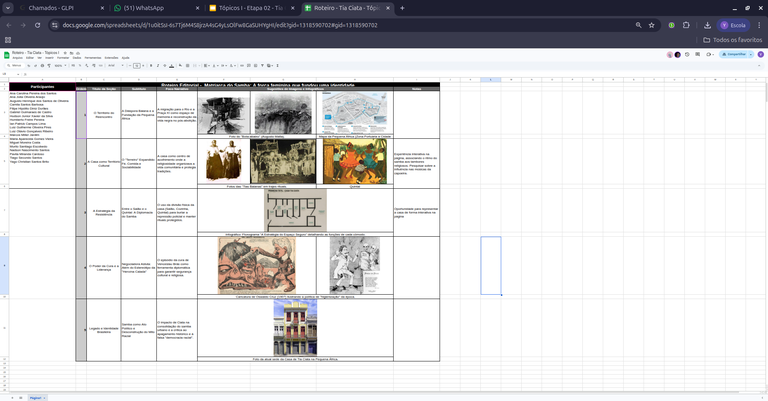This screenshot has height=401, width=768.
Task: Open the all sheets list icon
Action: [21, 398]
